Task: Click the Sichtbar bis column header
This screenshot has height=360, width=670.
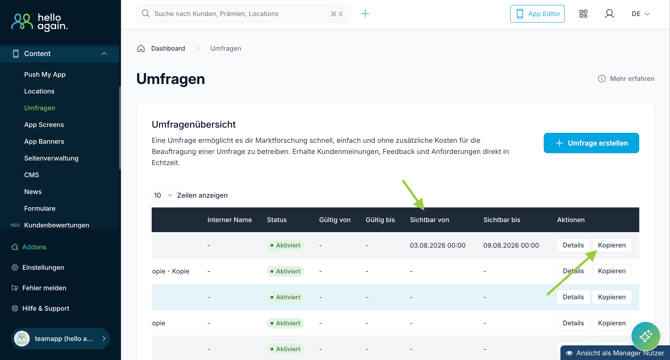Action: (x=502, y=220)
